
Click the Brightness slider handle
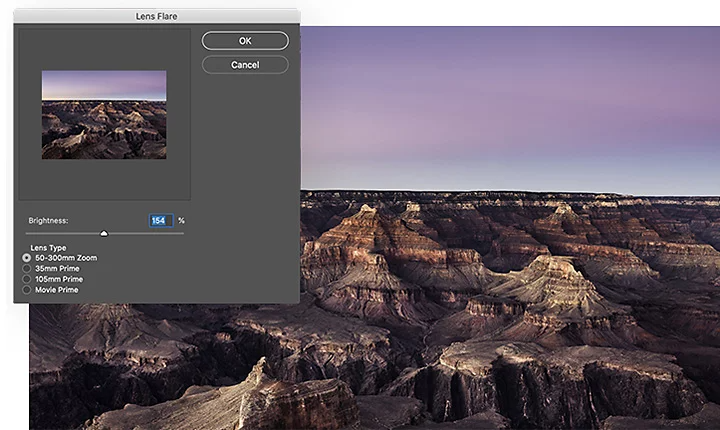click(103, 232)
